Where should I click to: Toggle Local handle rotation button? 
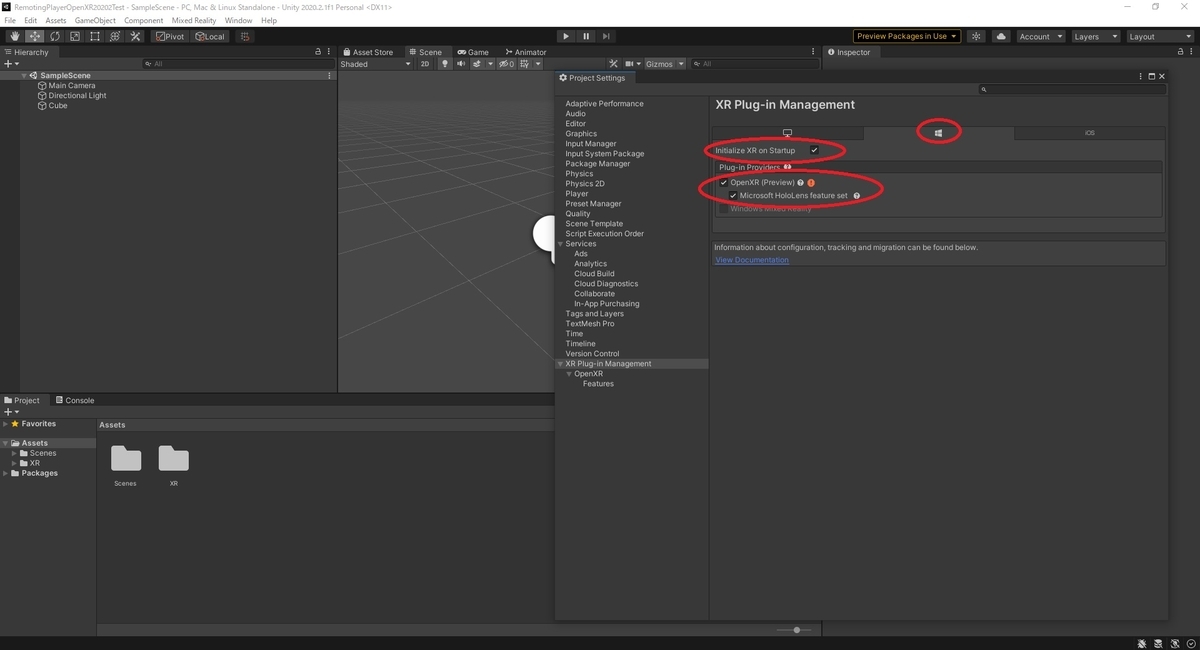pyautogui.click(x=210, y=36)
